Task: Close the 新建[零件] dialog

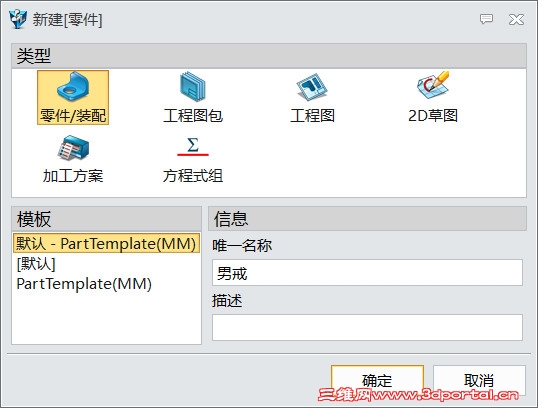Action: click(516, 19)
